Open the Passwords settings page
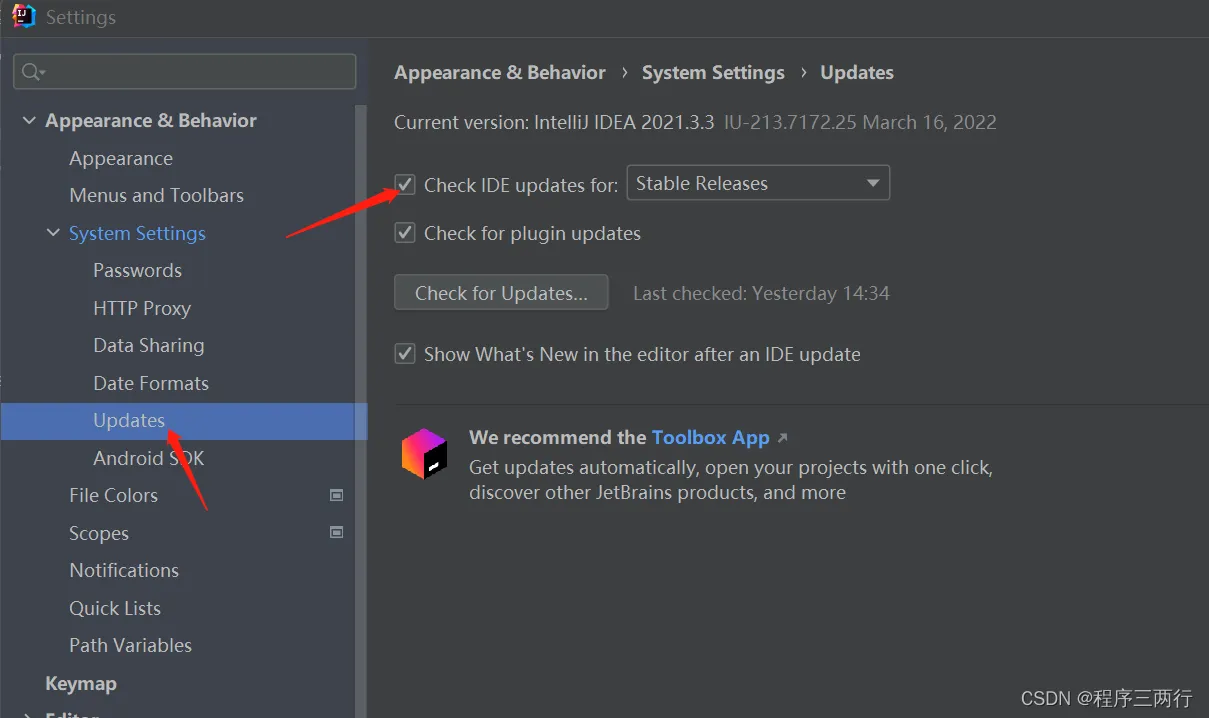 pyautogui.click(x=137, y=271)
